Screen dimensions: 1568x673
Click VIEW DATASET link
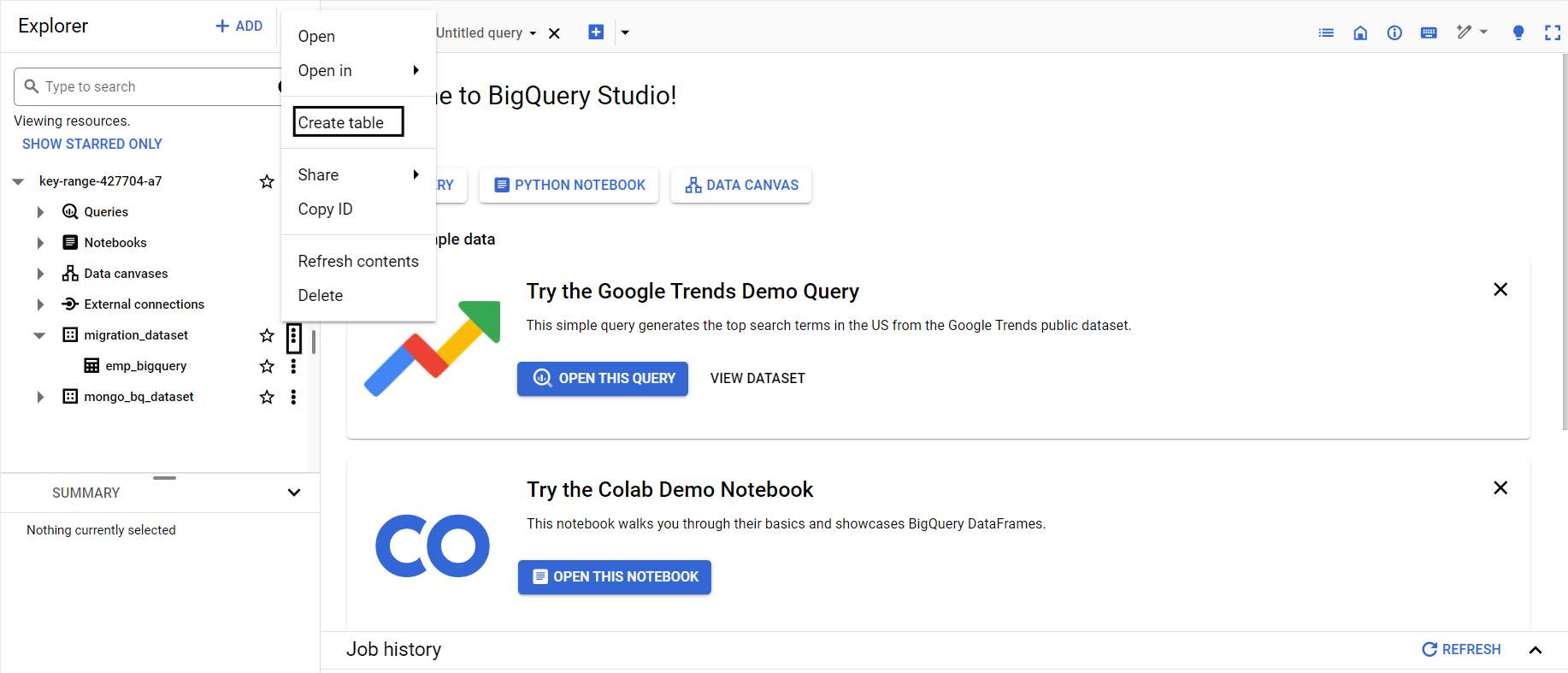pos(757,378)
